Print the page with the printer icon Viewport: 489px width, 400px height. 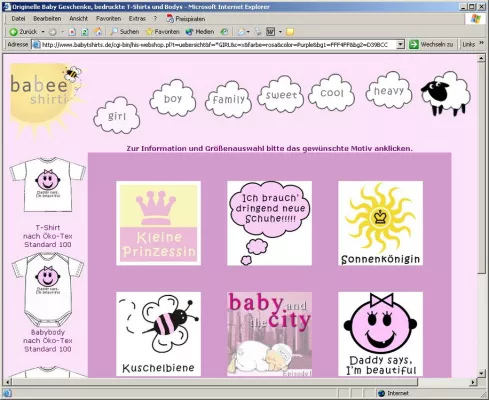tap(258, 32)
